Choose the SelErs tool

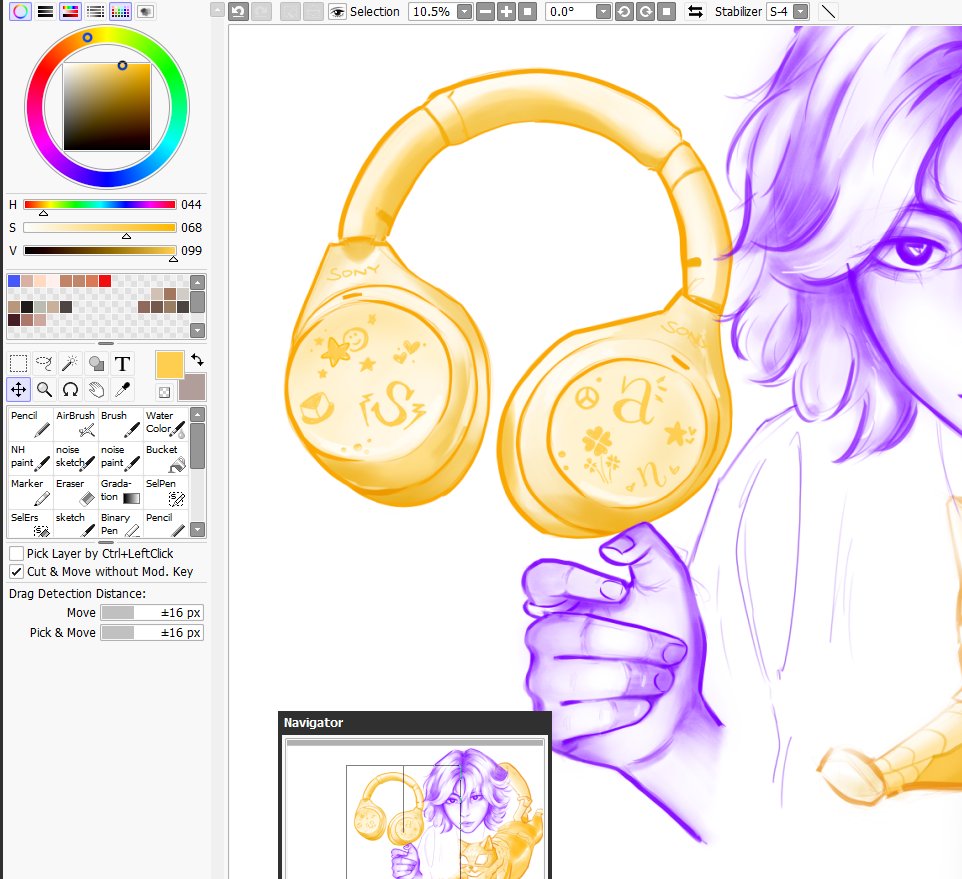click(30, 524)
